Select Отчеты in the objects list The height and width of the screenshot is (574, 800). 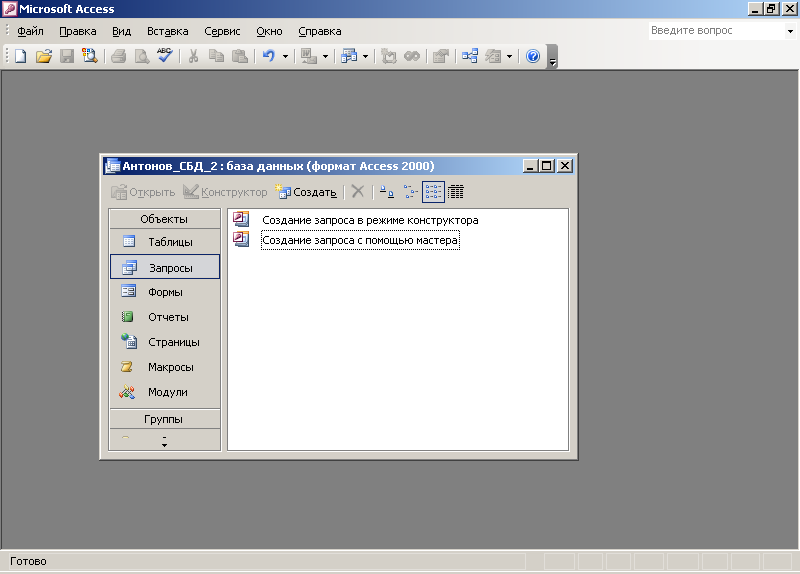click(x=164, y=317)
